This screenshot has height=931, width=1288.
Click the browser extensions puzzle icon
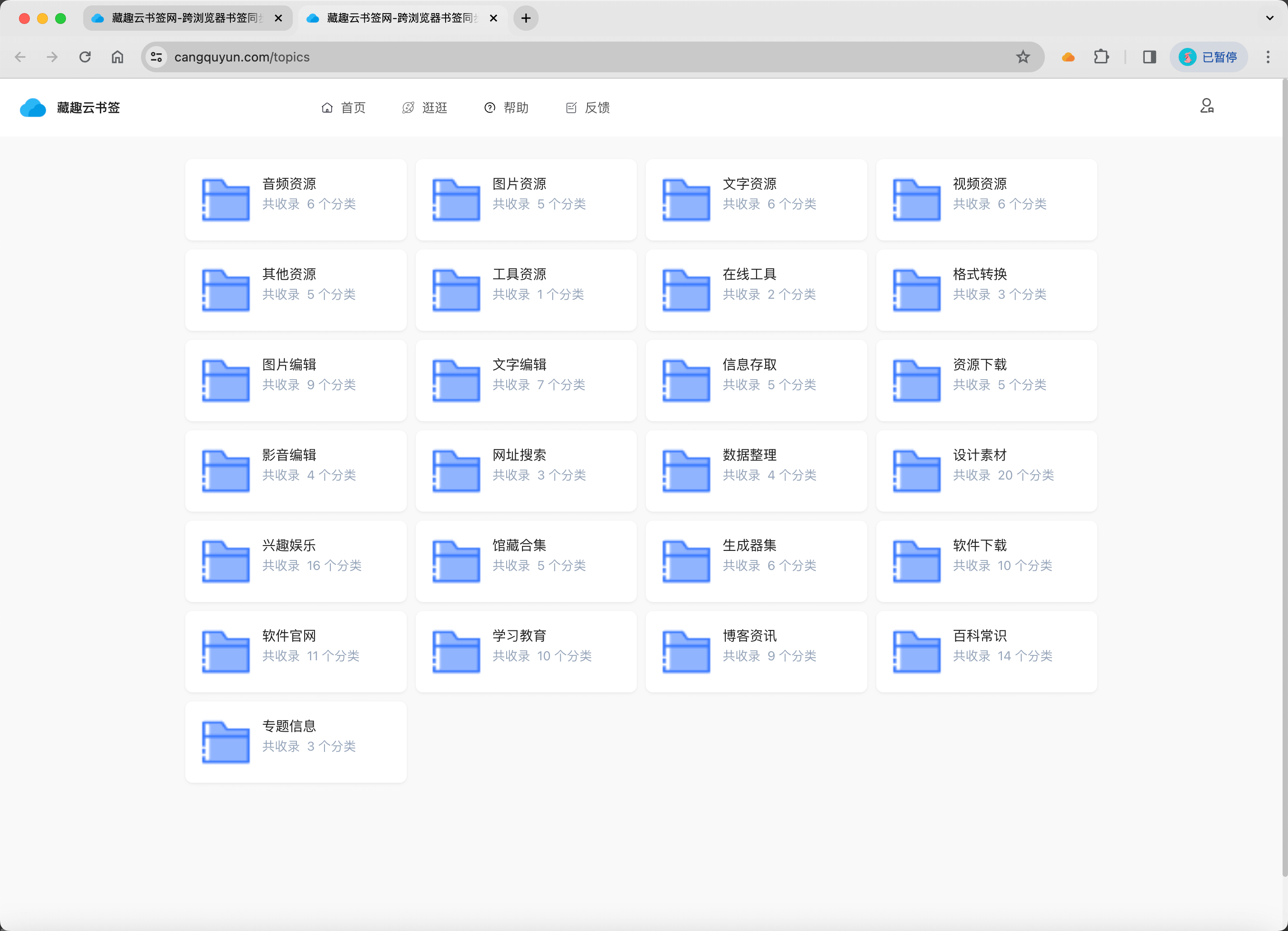tap(1102, 57)
